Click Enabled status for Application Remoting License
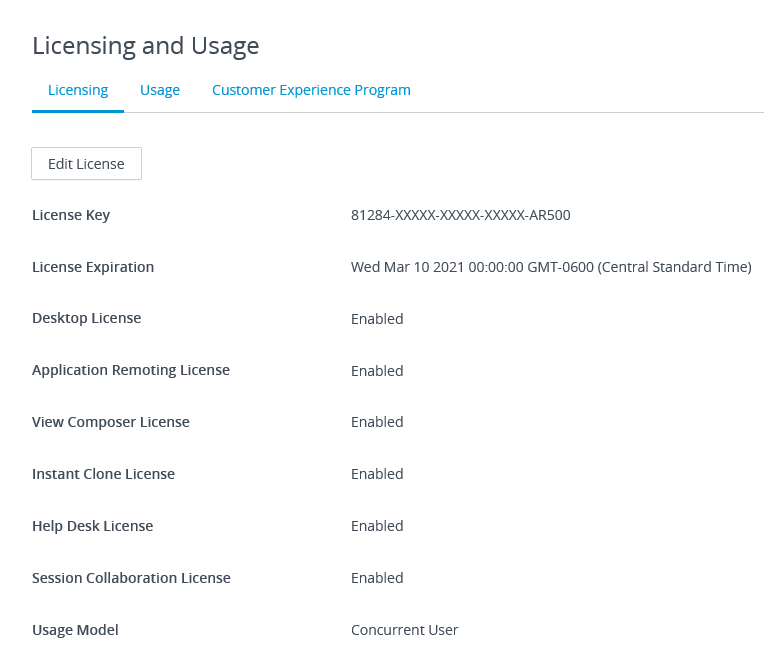Viewport: 764px width, 652px height. 377,371
